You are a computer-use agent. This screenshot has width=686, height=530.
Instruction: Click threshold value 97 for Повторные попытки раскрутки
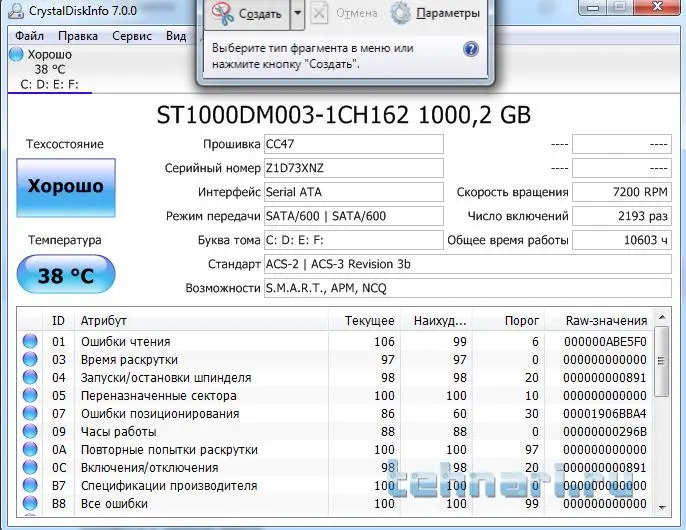tap(532, 449)
